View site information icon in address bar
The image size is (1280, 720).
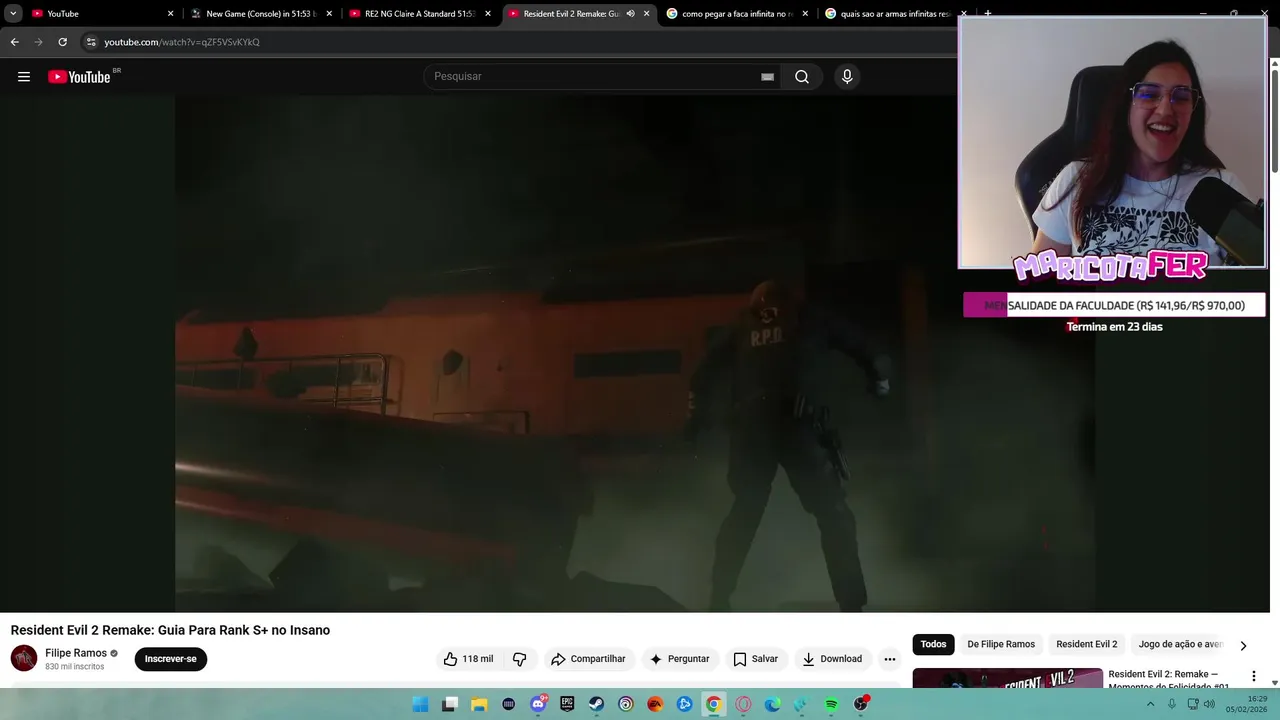pyautogui.click(x=91, y=42)
